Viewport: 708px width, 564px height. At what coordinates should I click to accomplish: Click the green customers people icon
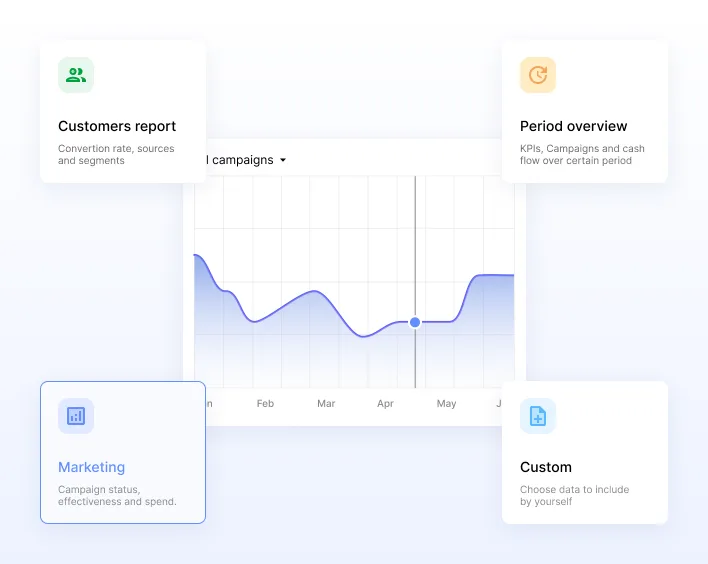[x=76, y=75]
